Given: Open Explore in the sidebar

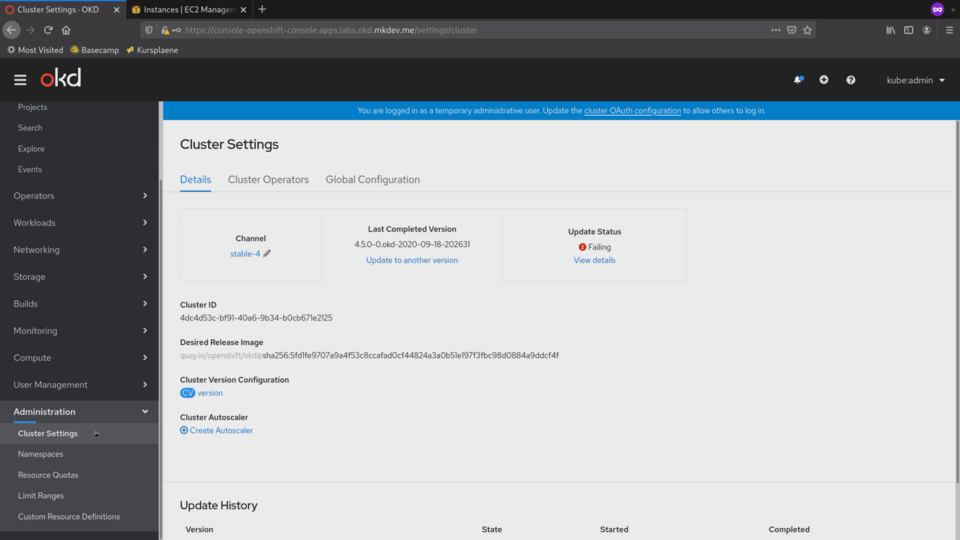Looking at the screenshot, I should point(31,149).
